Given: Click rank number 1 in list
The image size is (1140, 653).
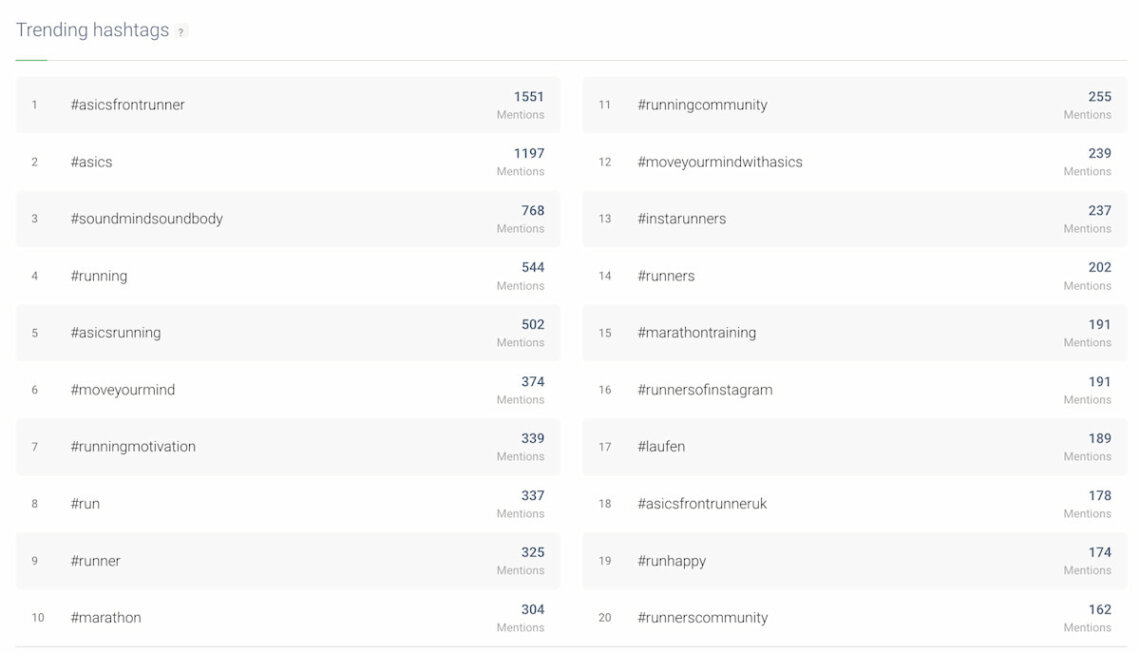Looking at the screenshot, I should pyautogui.click(x=34, y=105).
